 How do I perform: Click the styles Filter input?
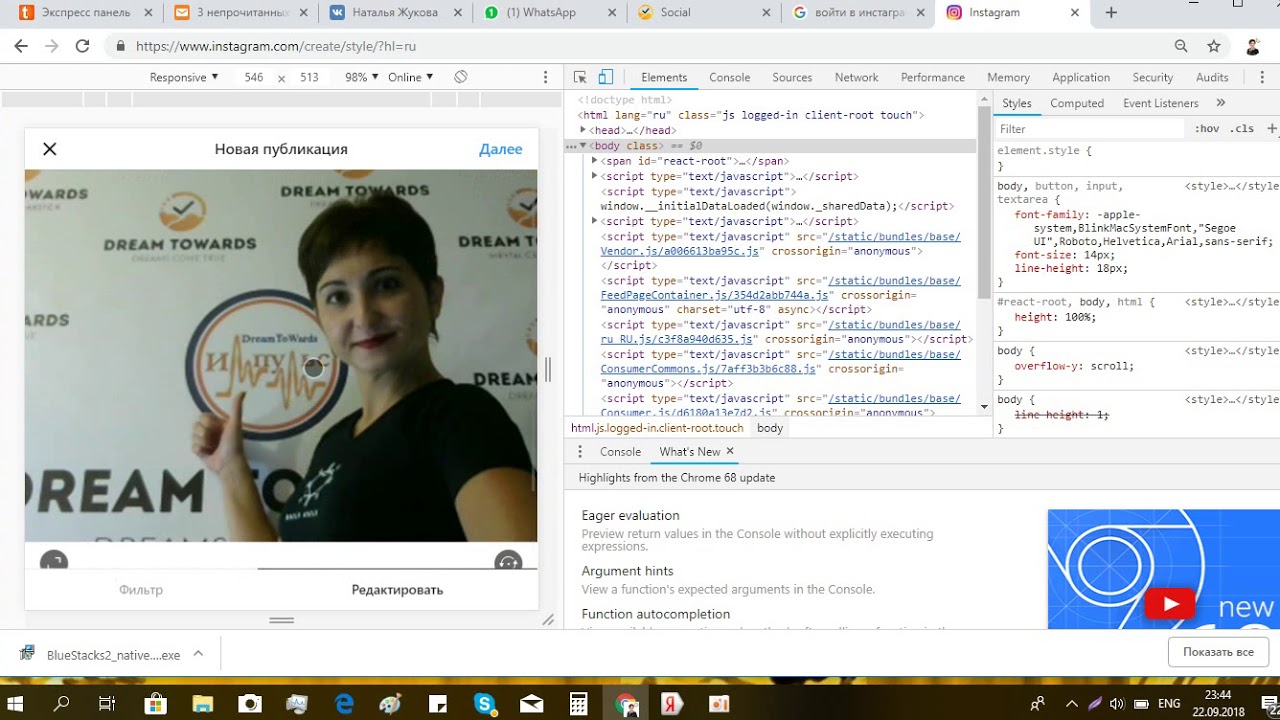coord(1090,129)
